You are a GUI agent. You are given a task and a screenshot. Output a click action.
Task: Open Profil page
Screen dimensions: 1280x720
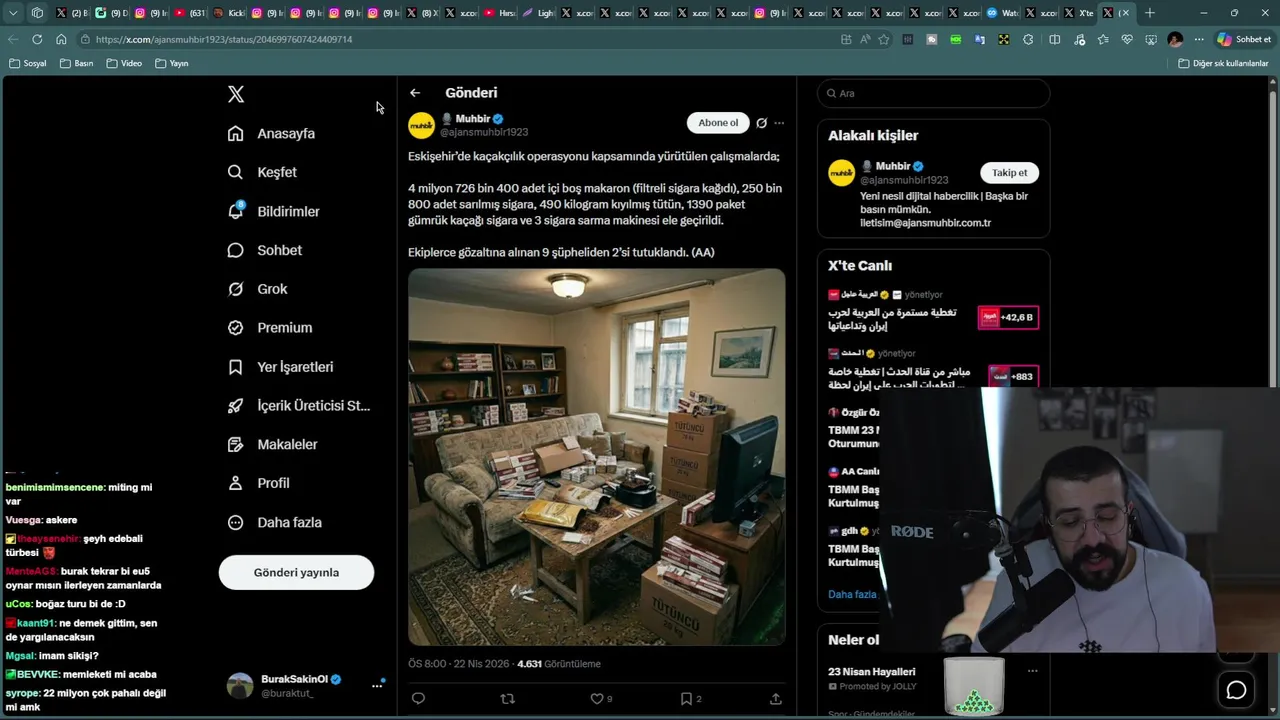point(258,483)
